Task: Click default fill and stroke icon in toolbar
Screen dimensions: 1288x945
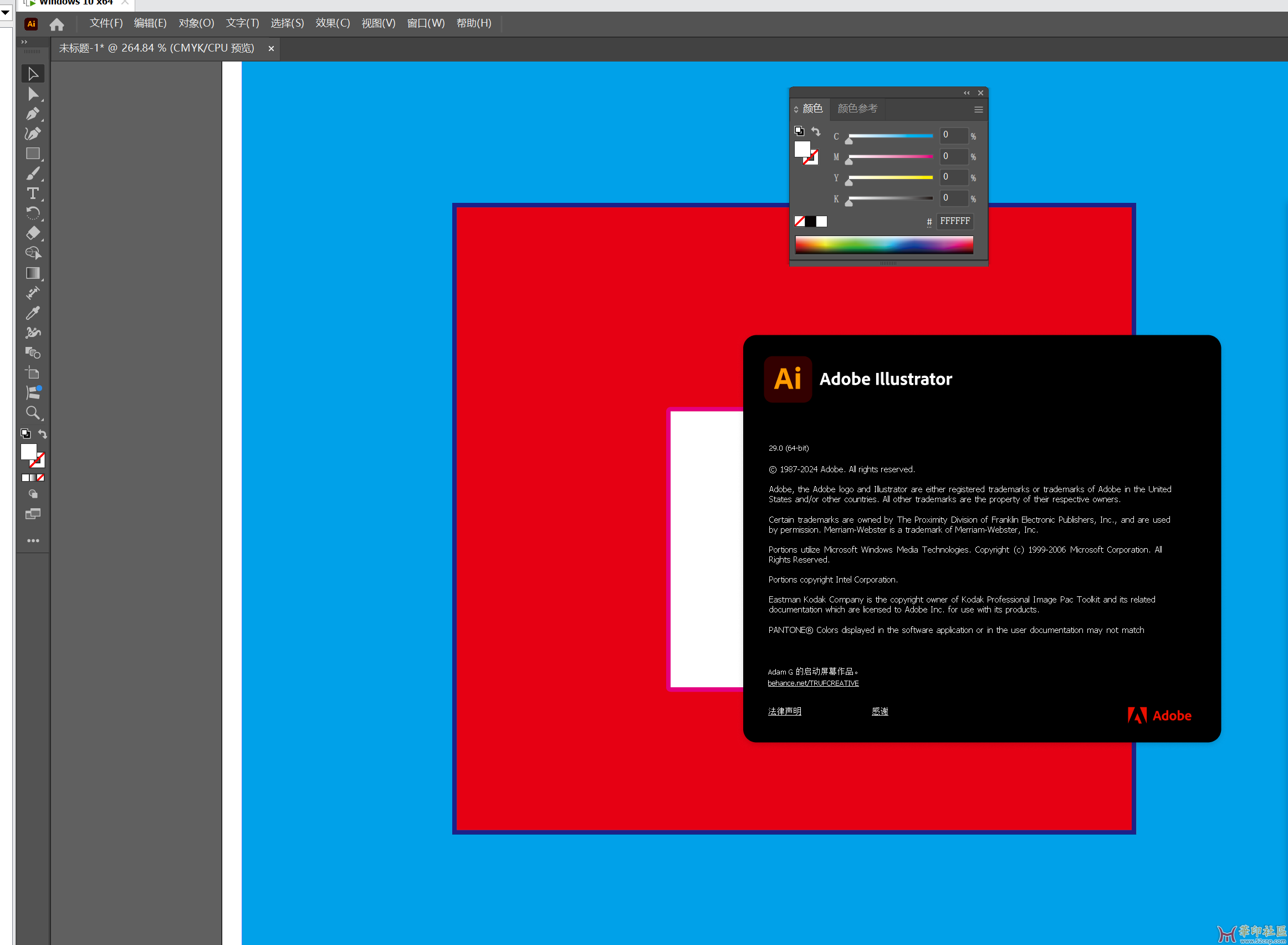Action: 25,433
